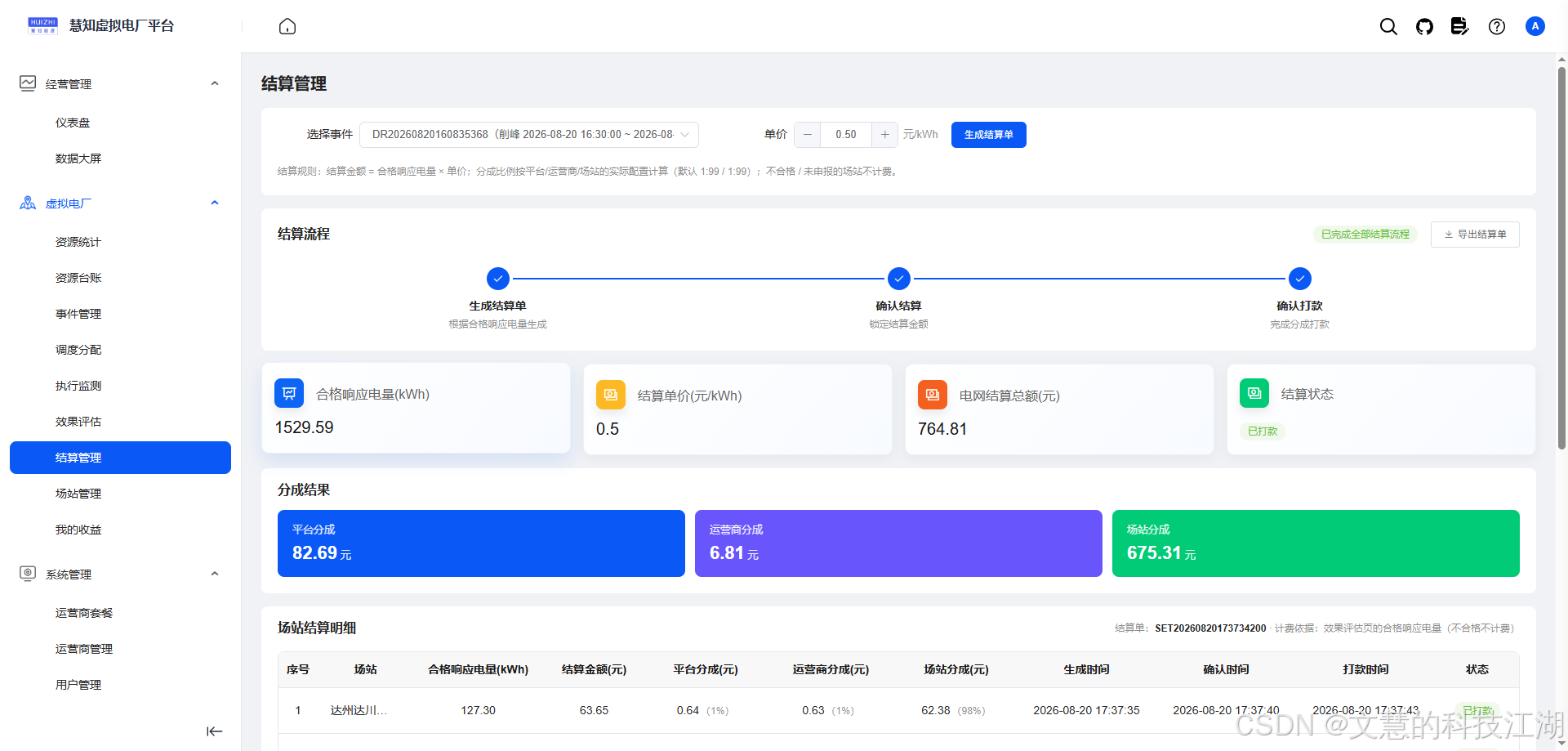Click the 确认结算 step check icon
Image resolution: width=1568 pixels, height=751 pixels.
[x=899, y=279]
